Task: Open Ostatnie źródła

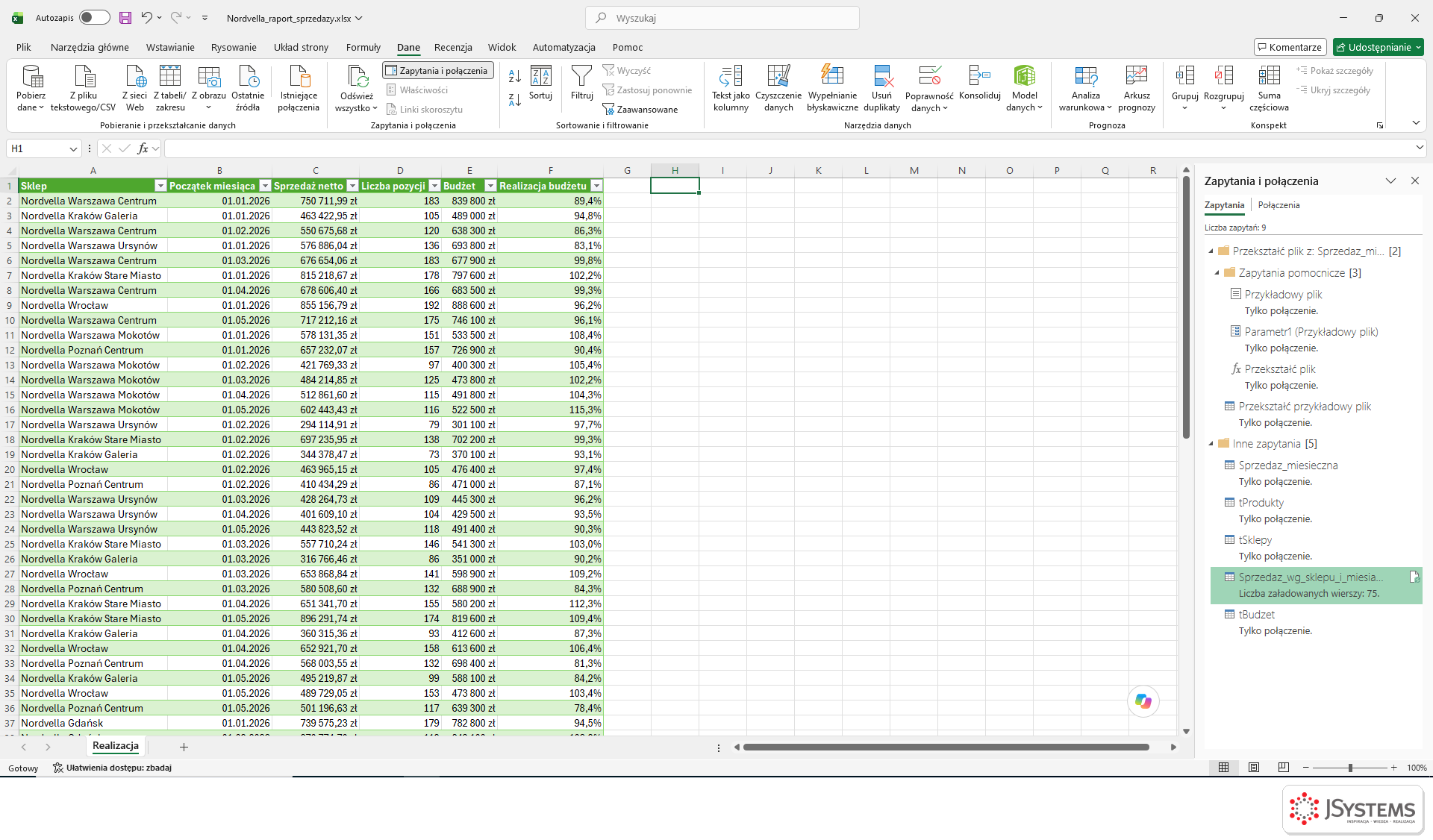Action: (248, 88)
